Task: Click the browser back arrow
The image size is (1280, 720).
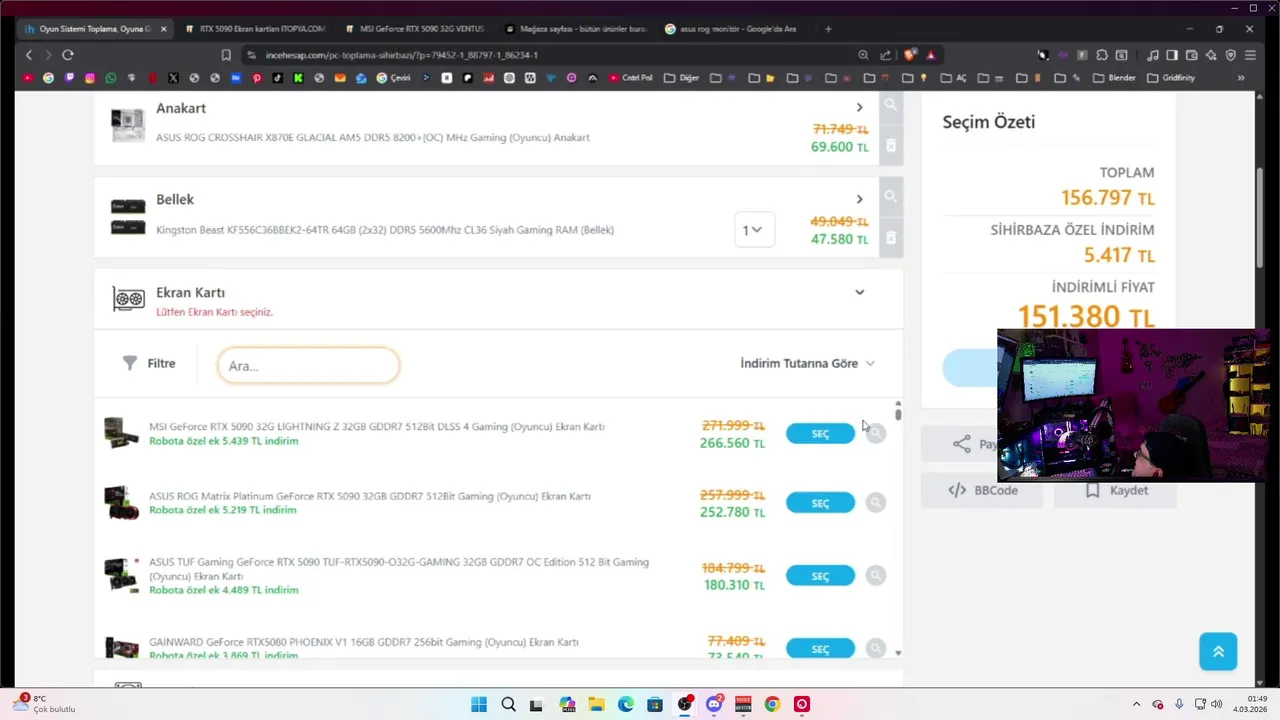Action: 29,55
